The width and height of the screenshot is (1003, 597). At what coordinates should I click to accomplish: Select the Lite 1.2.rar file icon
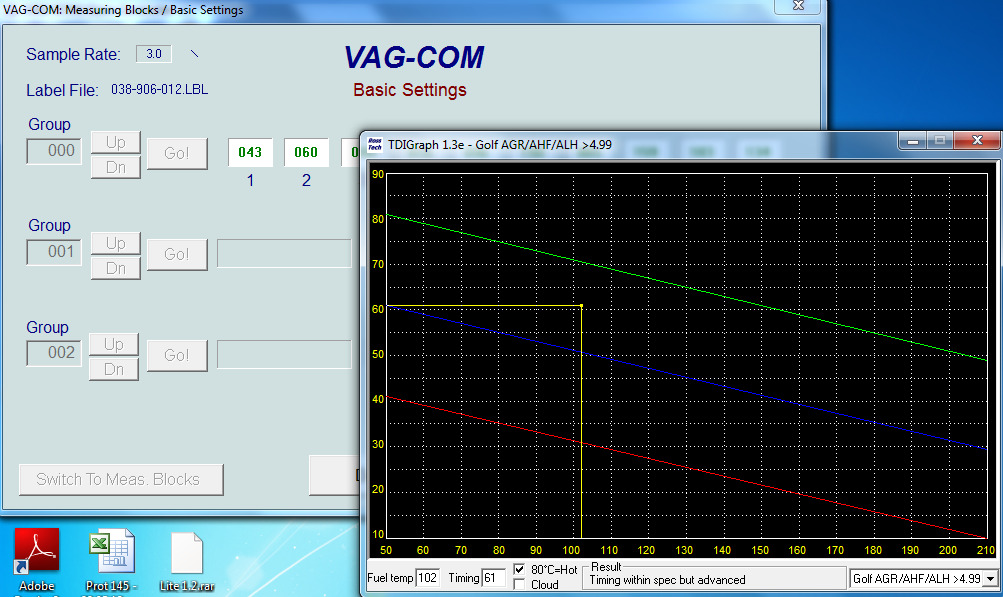pos(186,555)
